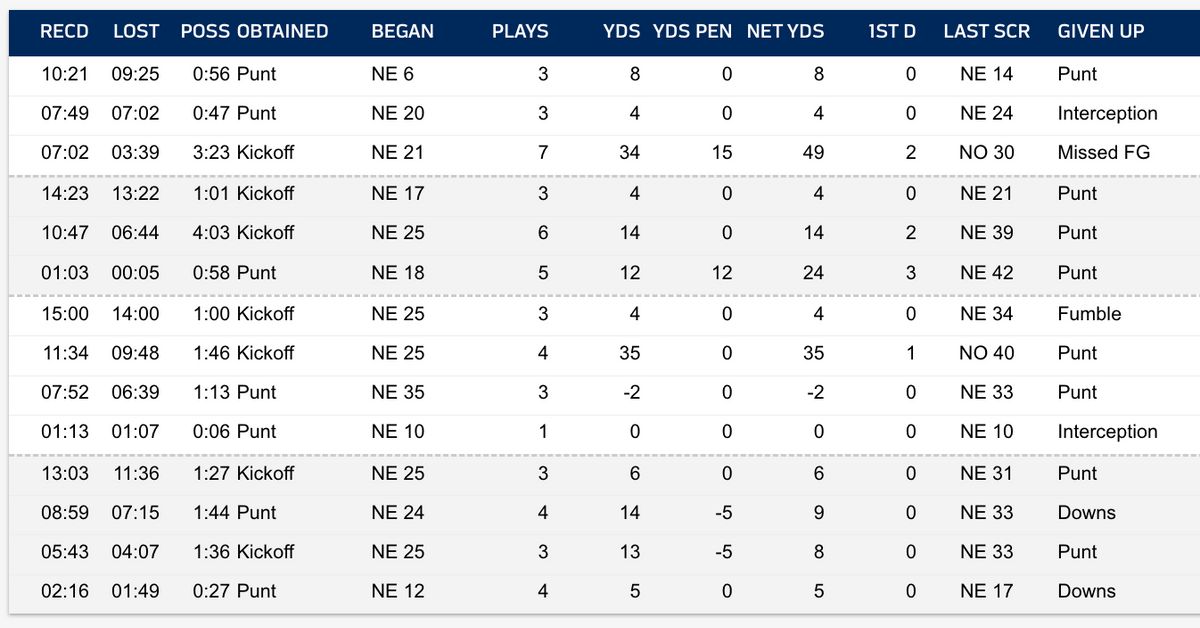Sort by the LAST SCR header
1200x628 pixels.
(x=986, y=31)
